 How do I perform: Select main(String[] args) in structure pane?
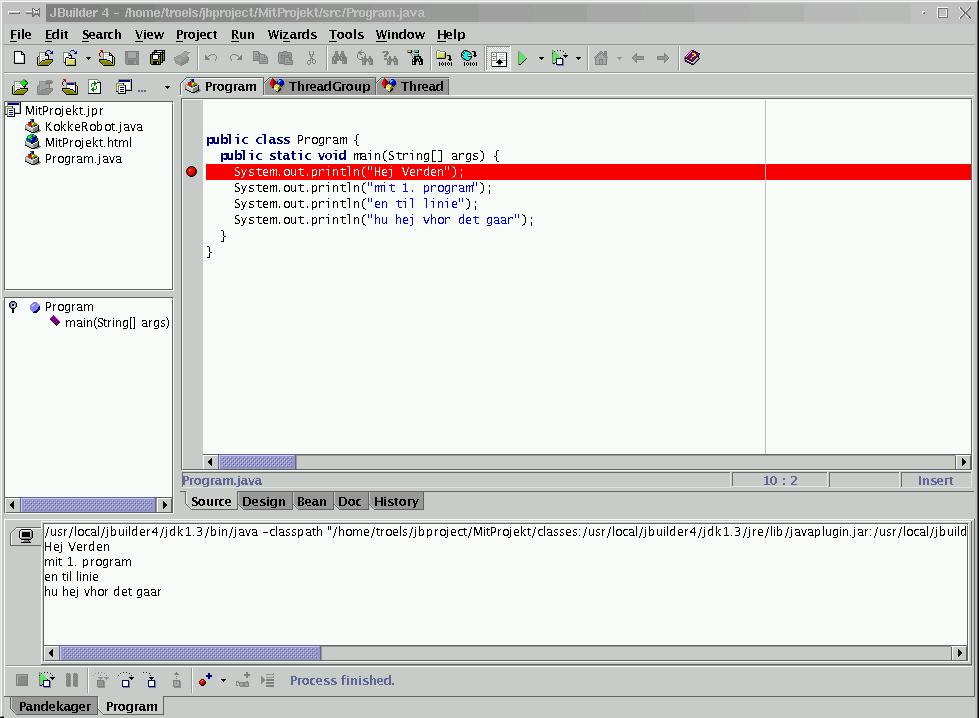pos(116,322)
